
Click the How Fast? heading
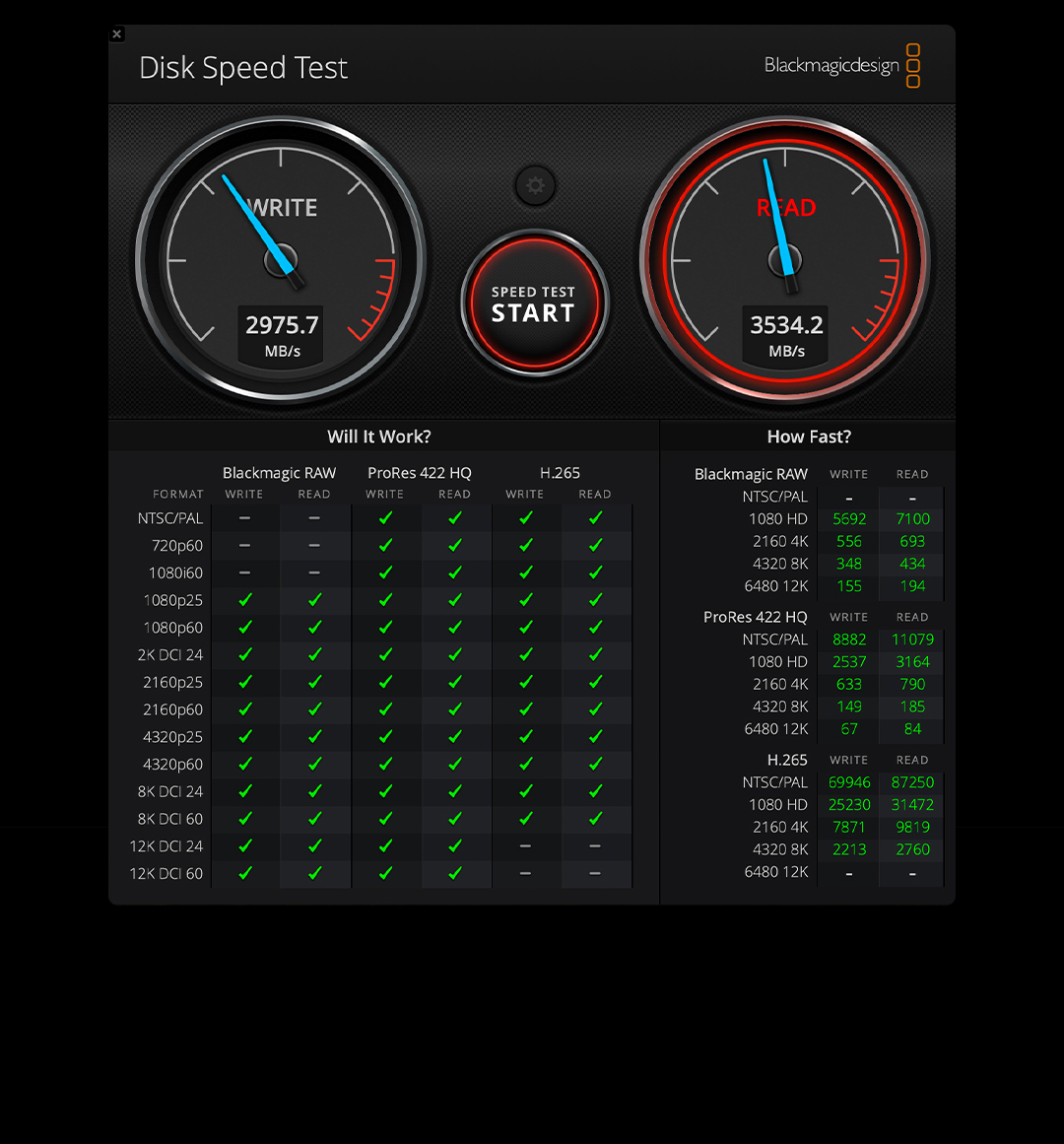(x=809, y=437)
